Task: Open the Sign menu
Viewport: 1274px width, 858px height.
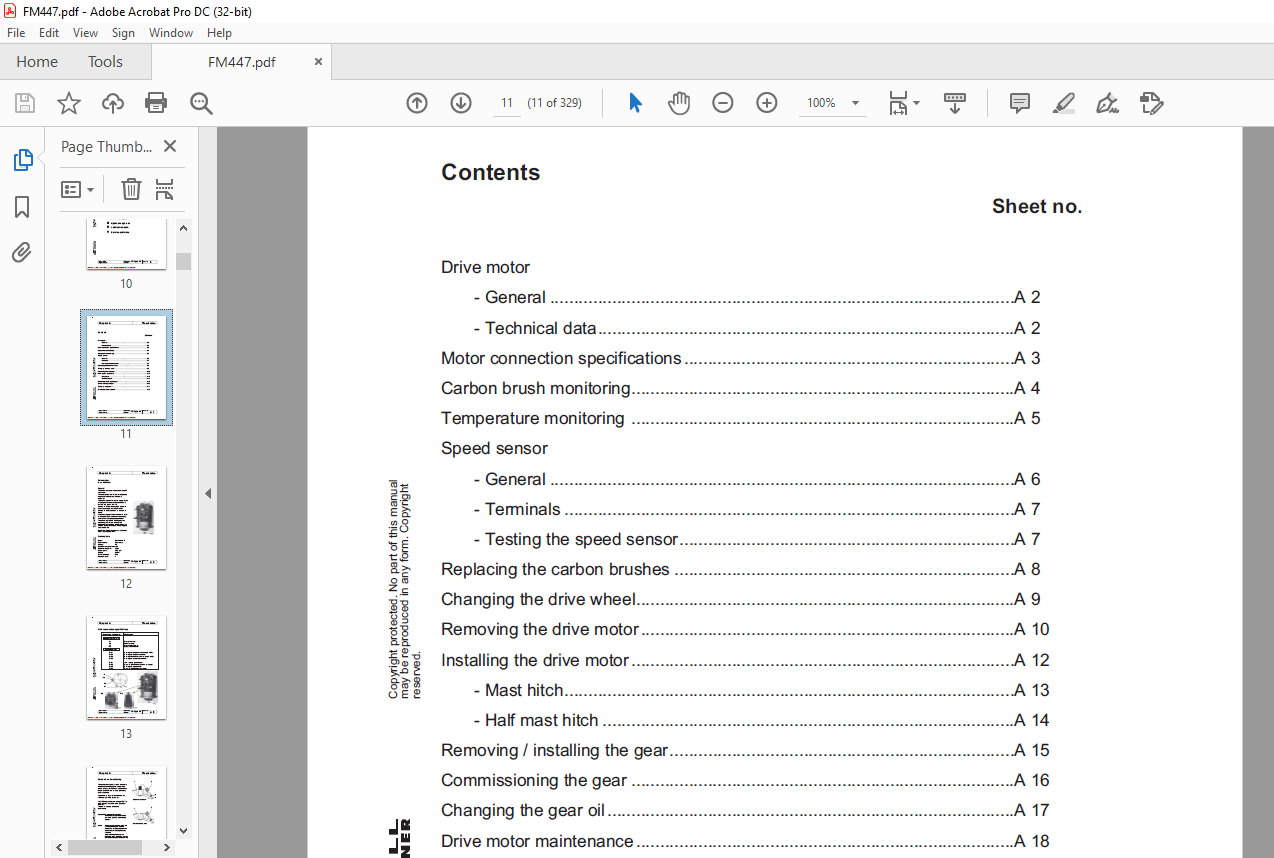Action: coord(123,33)
